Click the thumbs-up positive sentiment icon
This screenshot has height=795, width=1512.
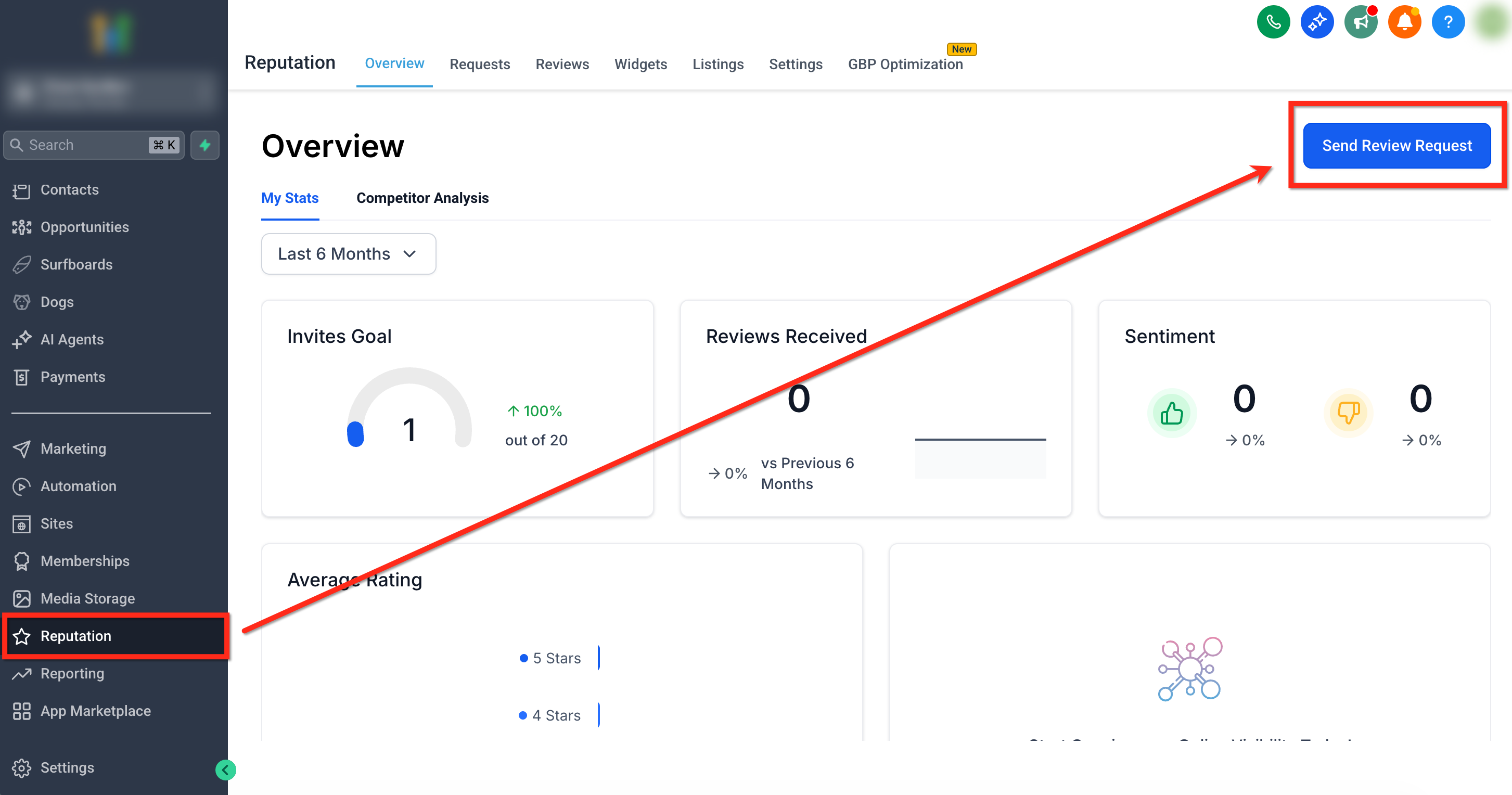(1171, 413)
